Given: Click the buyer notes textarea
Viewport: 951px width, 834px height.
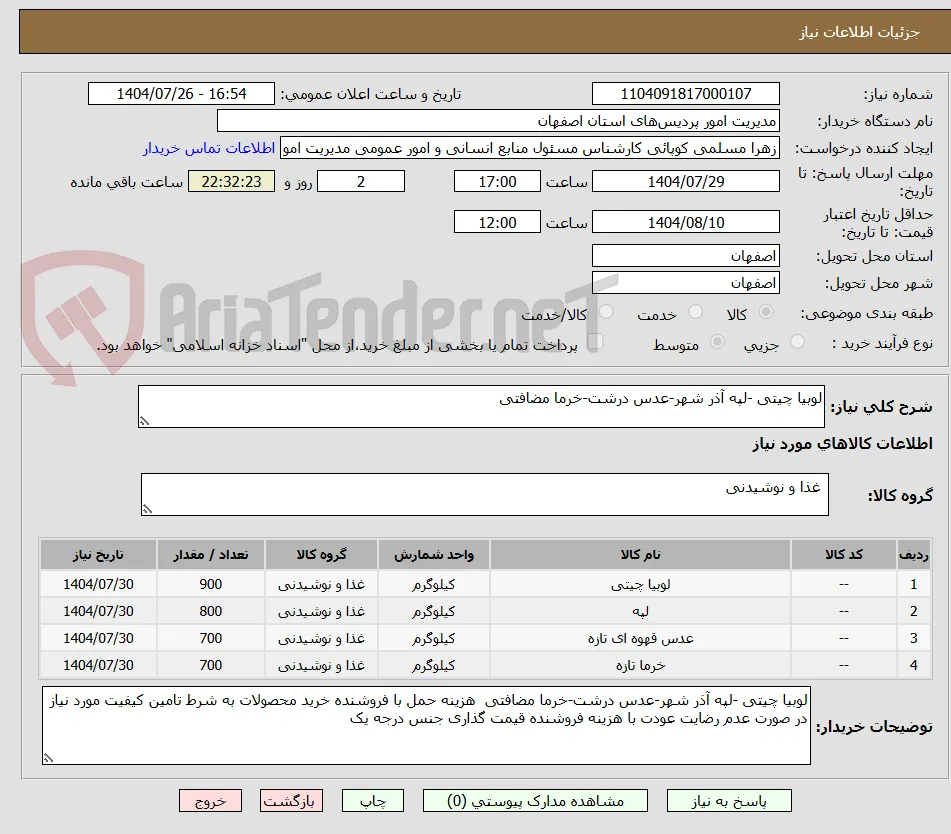Looking at the screenshot, I should pyautogui.click(x=426, y=725).
